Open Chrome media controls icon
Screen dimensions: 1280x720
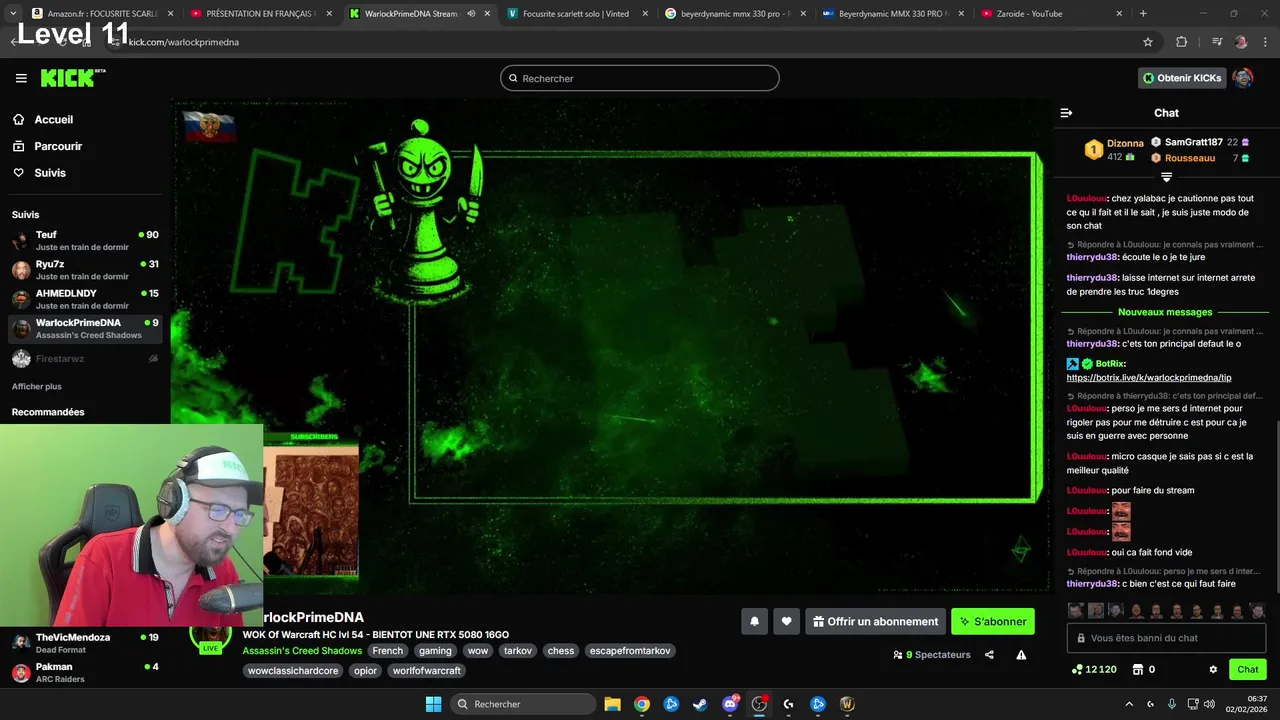1217,42
